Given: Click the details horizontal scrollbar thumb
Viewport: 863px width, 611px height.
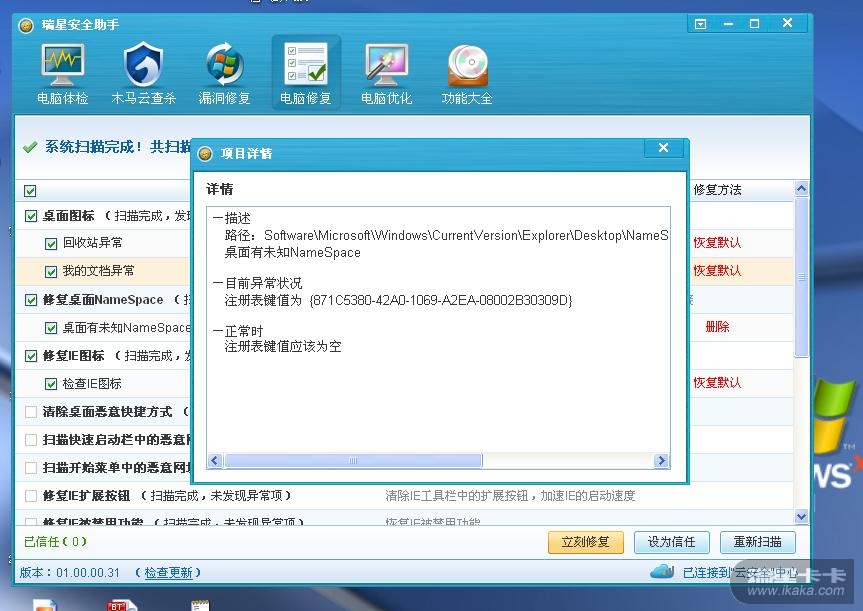Looking at the screenshot, I should [x=353, y=461].
